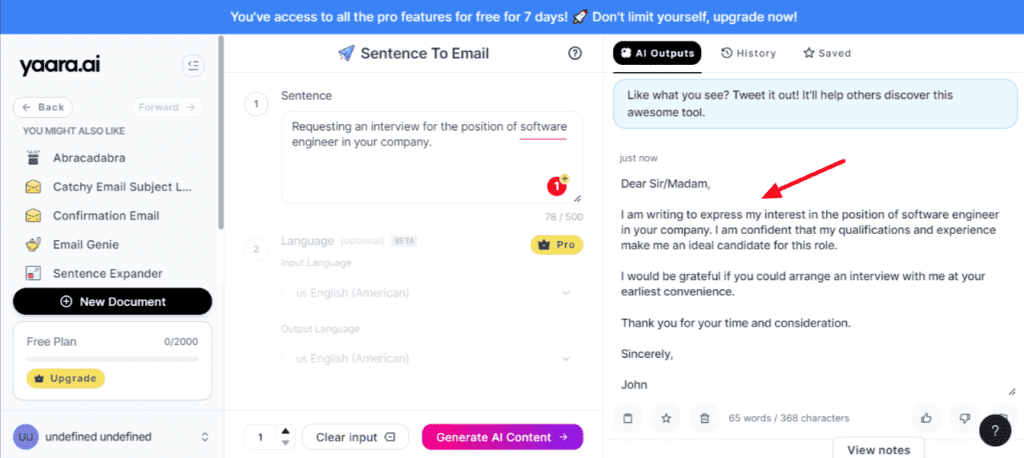Expand the Output Language dropdown

432,359
